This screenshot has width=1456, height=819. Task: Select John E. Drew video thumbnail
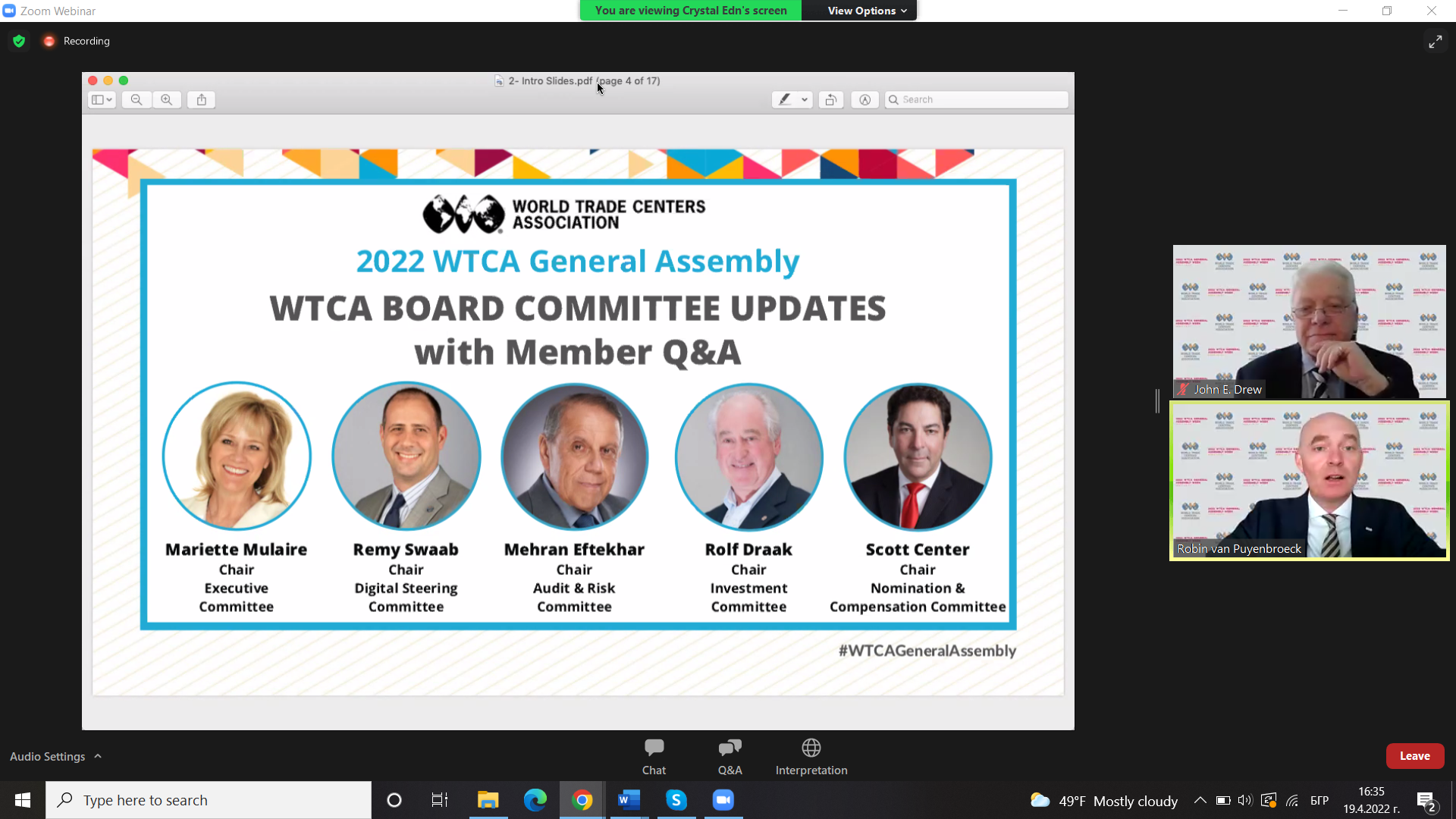pos(1309,322)
